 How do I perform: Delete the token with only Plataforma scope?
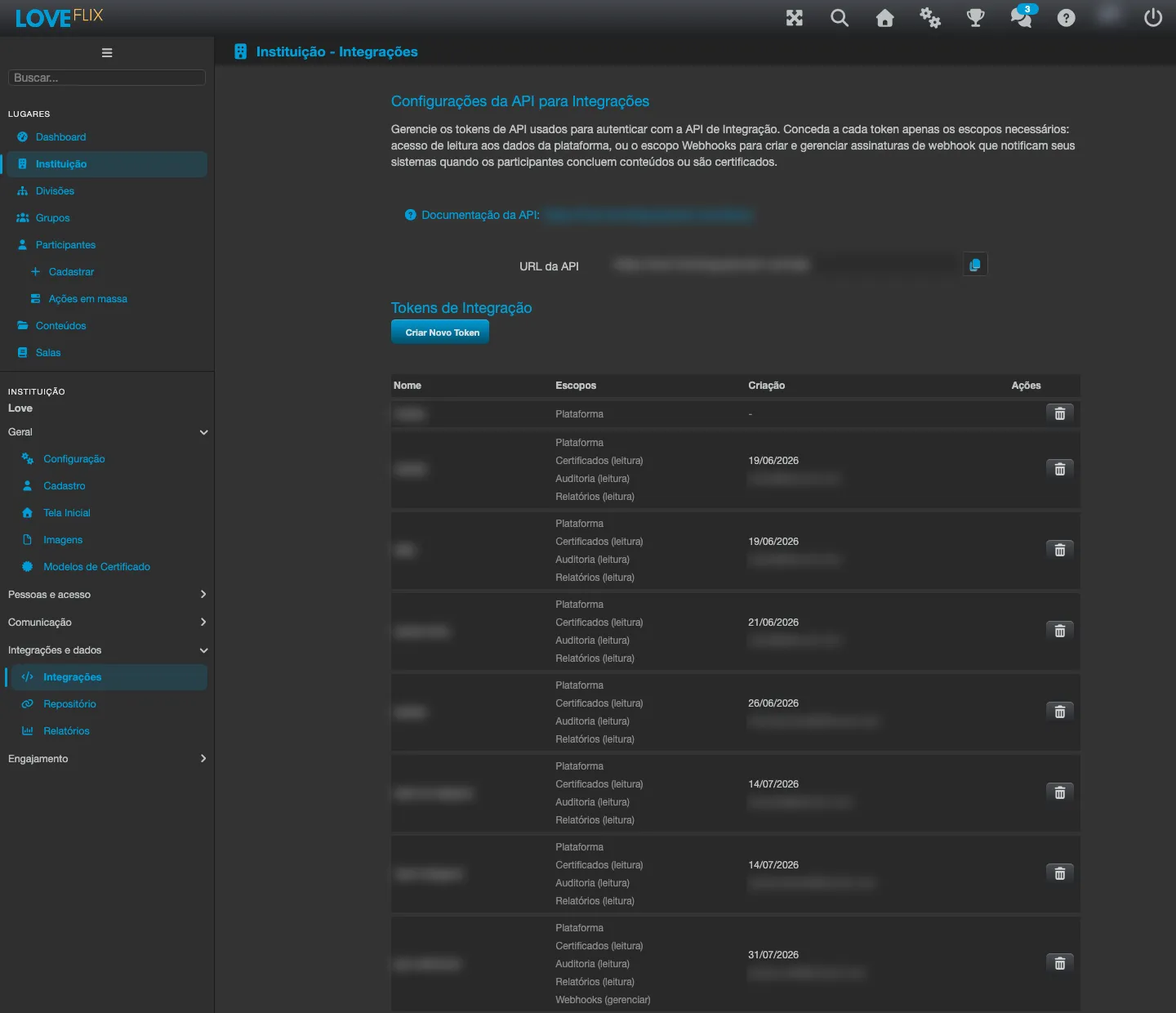[1060, 413]
